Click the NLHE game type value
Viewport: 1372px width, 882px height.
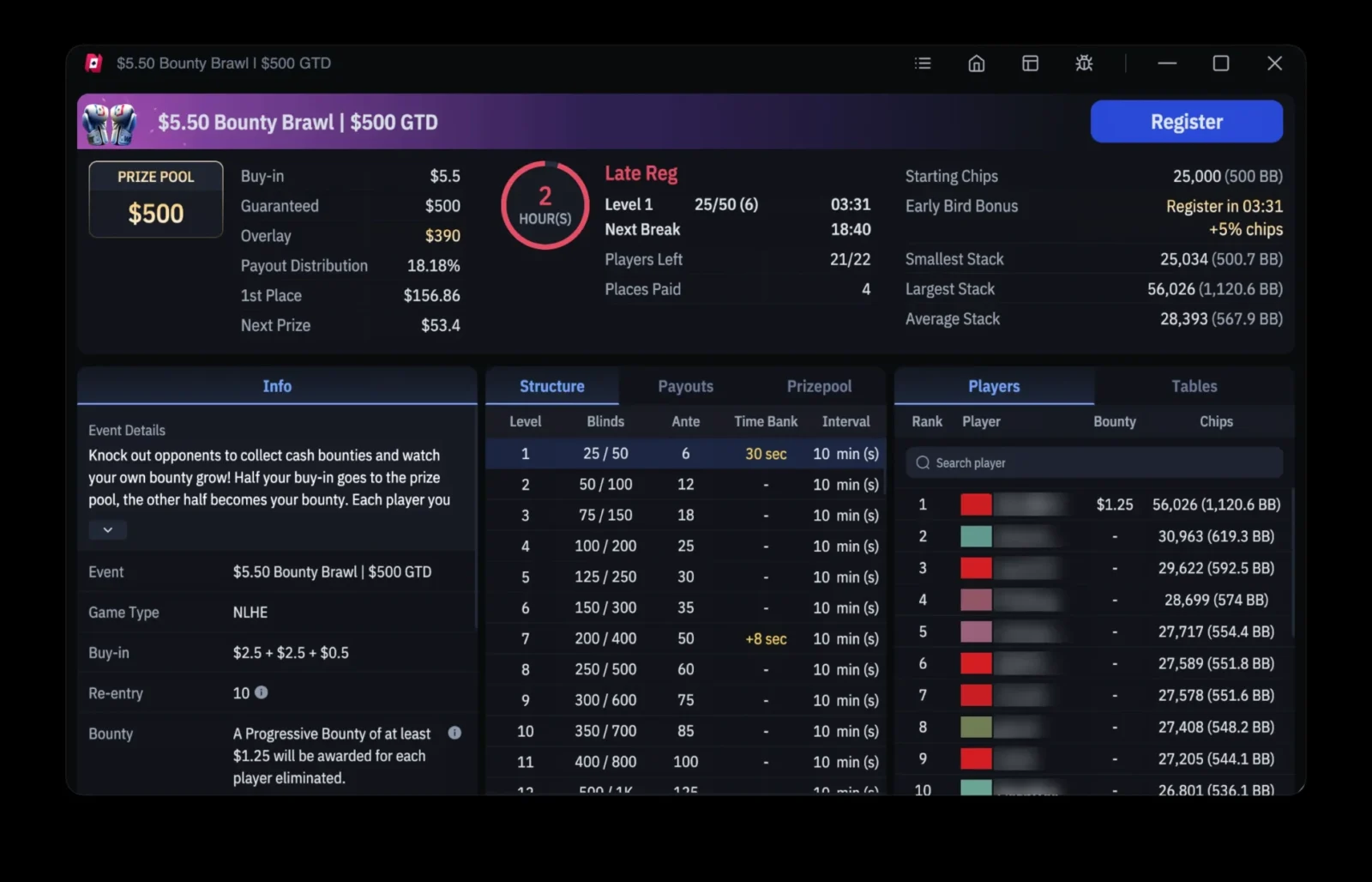tap(250, 612)
